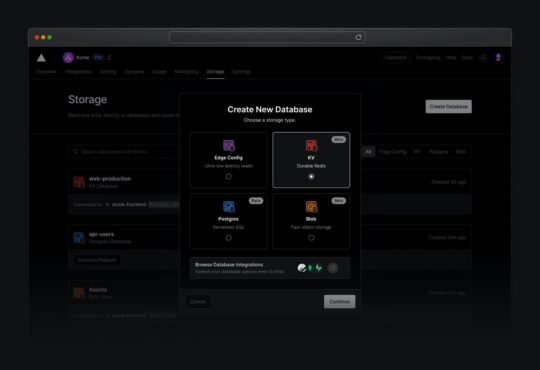The width and height of the screenshot is (540, 370).
Task: Switch to the Monitoring tab
Action: pyautogui.click(x=187, y=72)
